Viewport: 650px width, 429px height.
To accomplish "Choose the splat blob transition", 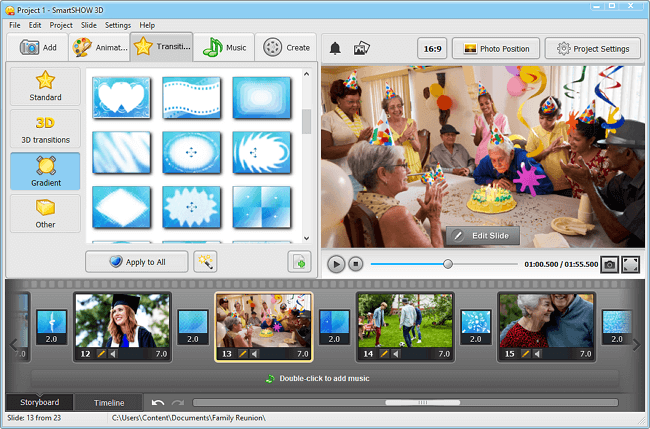I will click(191, 207).
